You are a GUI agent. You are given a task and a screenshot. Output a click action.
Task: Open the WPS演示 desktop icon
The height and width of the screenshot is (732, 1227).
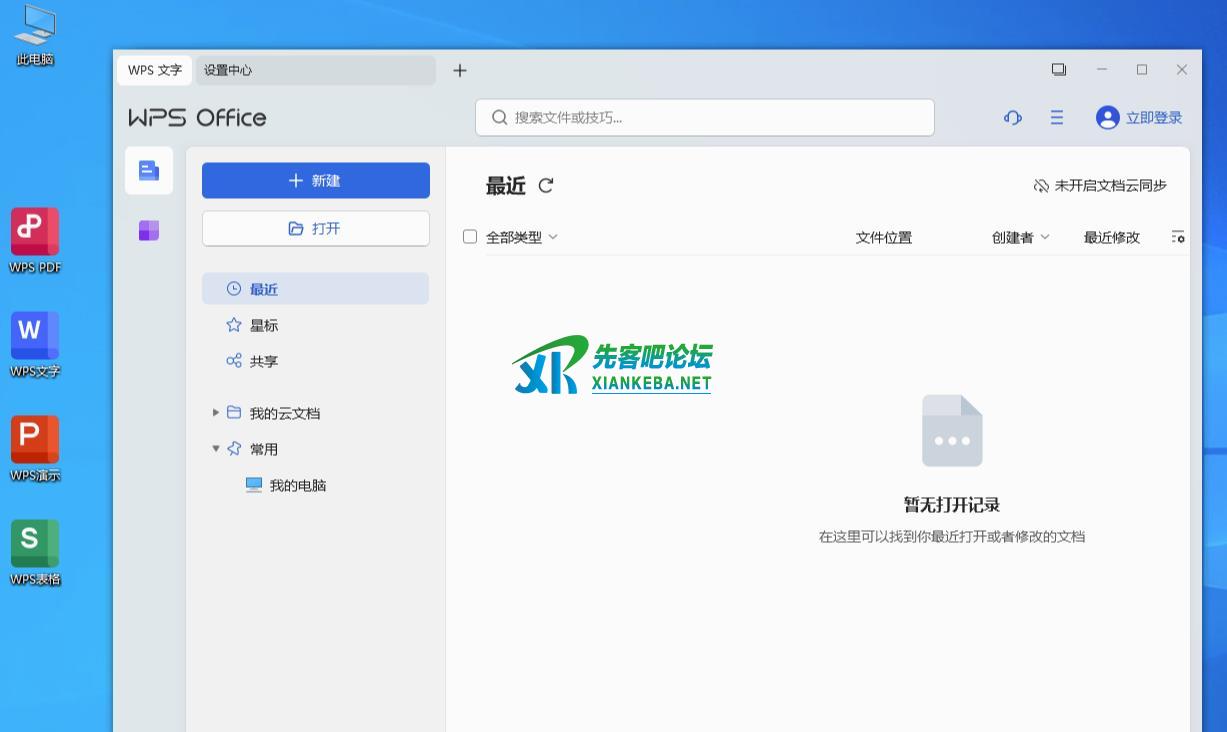click(x=35, y=441)
